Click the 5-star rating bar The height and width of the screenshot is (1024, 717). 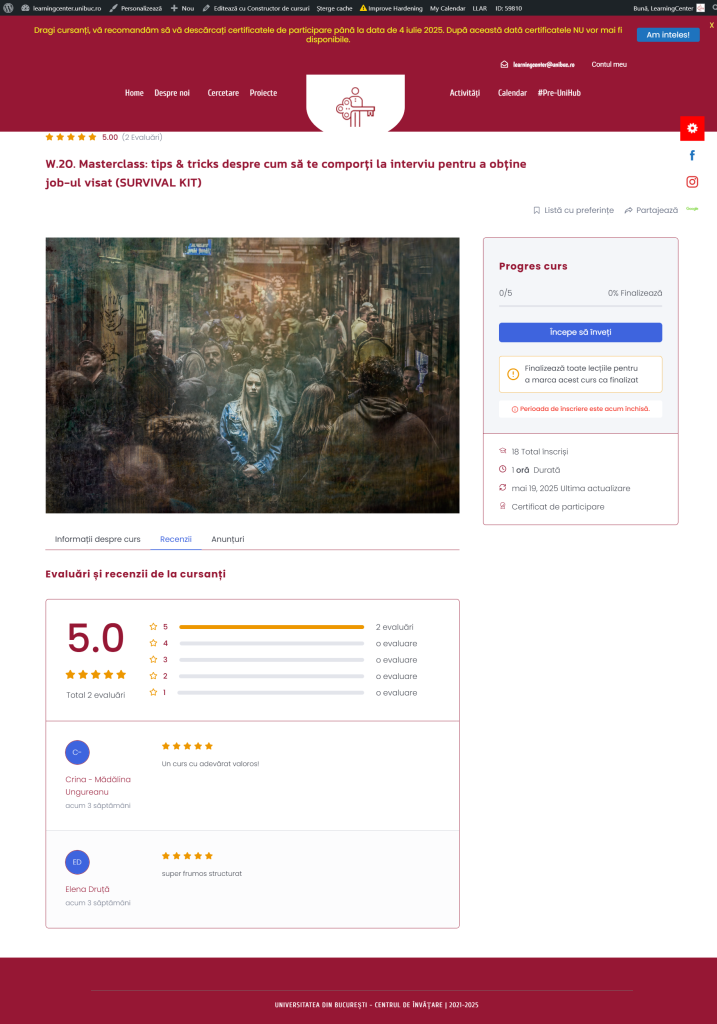pos(271,627)
